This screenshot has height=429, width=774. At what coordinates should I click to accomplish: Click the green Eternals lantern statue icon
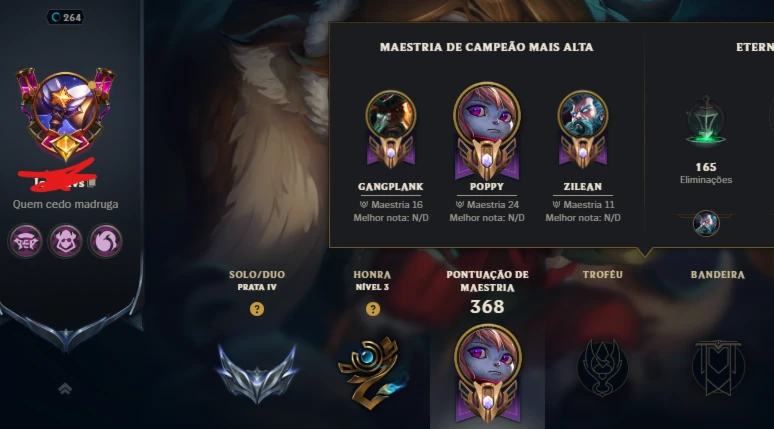706,121
